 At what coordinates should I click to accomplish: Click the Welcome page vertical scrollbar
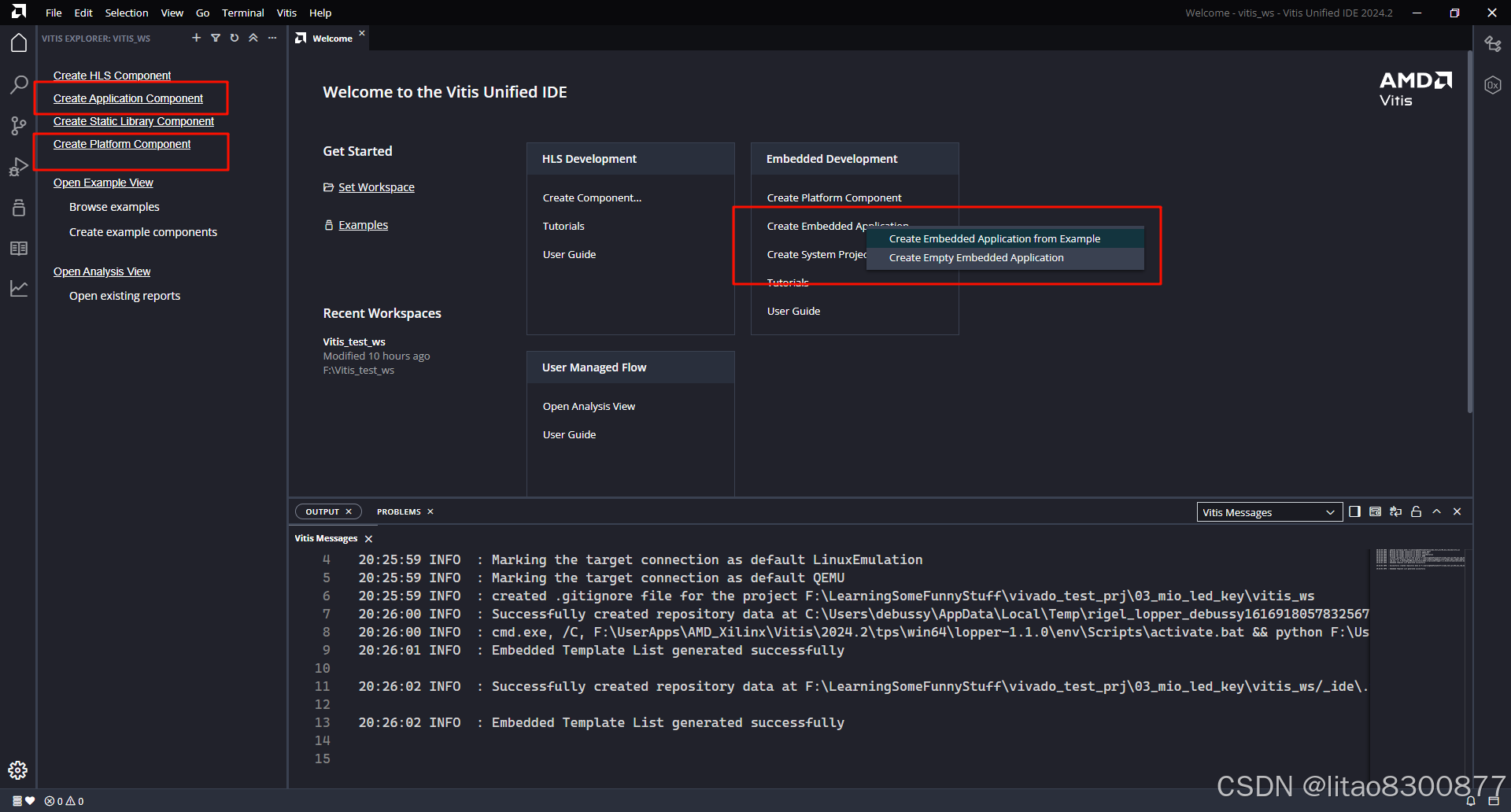coord(1469,232)
